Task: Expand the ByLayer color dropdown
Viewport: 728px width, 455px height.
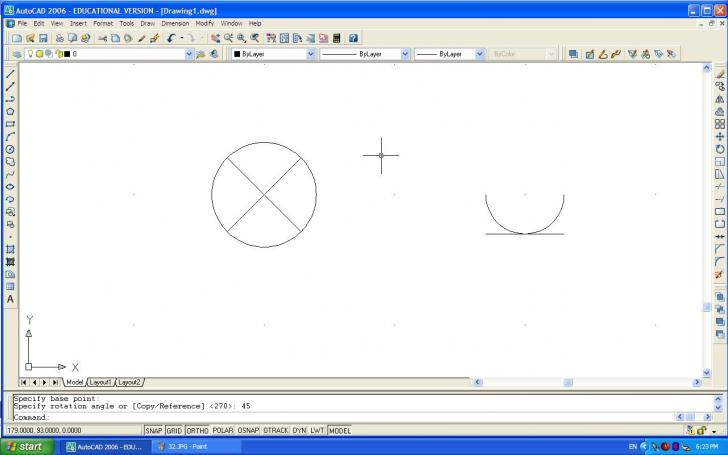Action: pos(311,54)
